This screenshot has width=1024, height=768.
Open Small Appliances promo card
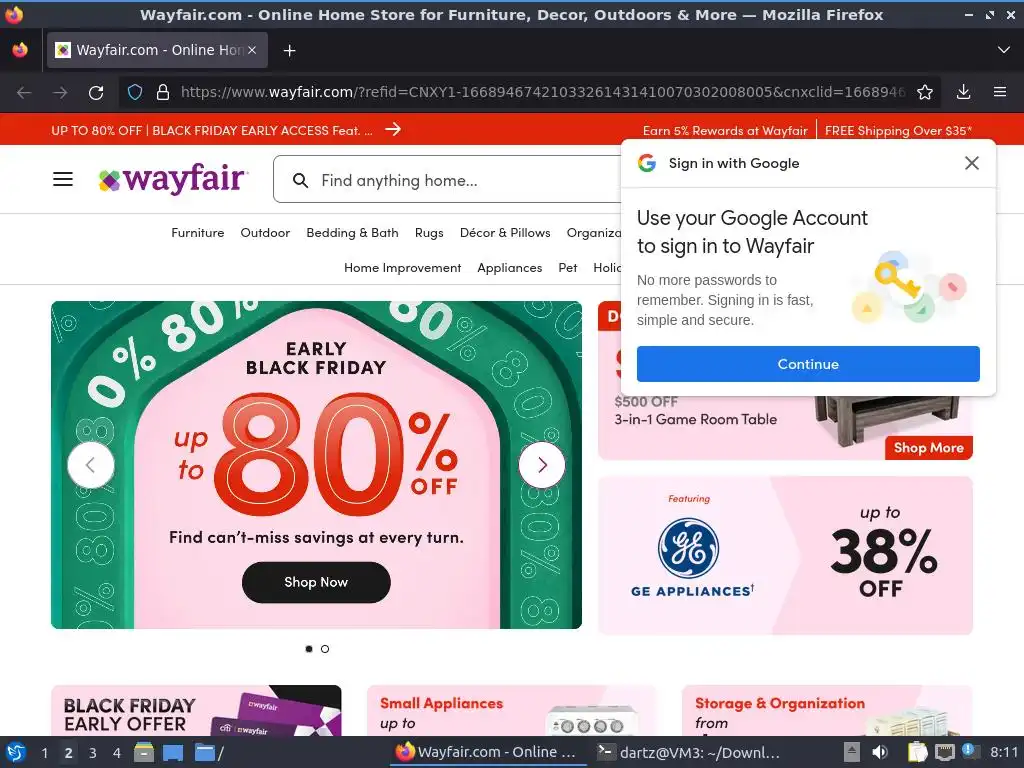tap(511, 711)
